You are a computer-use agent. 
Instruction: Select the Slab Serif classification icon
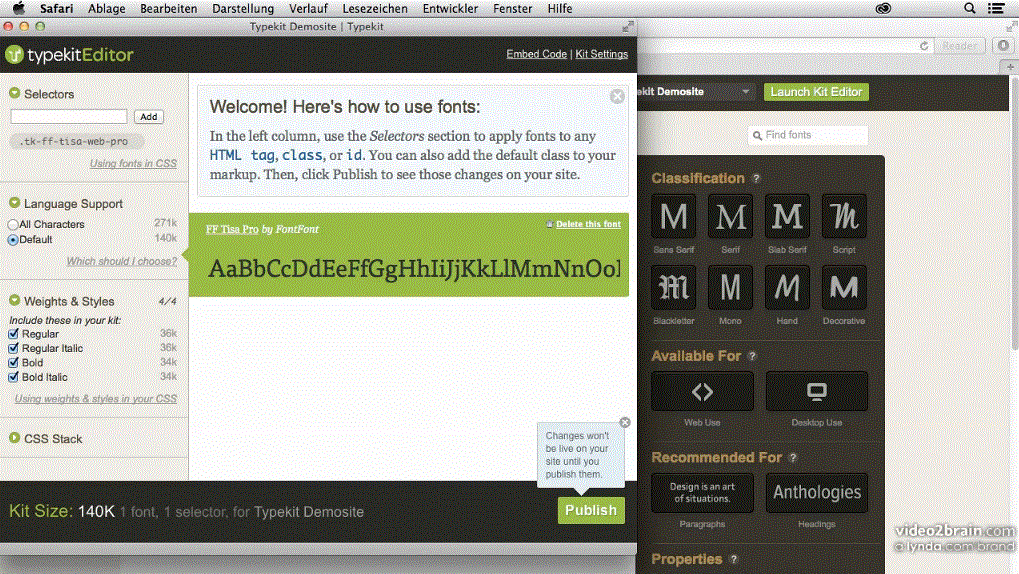click(787, 216)
